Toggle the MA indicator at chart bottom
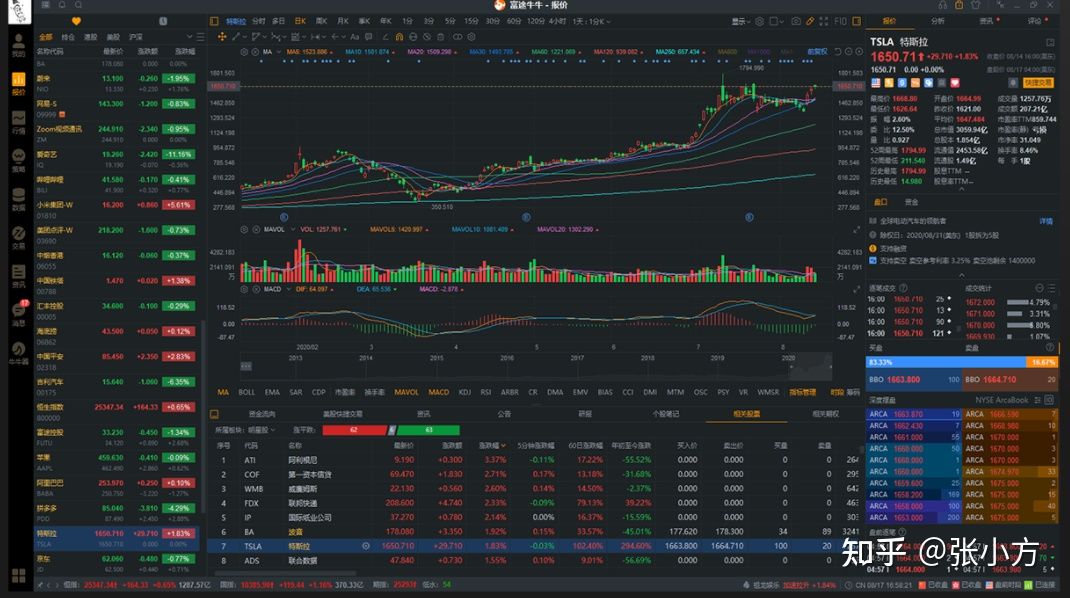This screenshot has height=598, width=1070. coord(223,393)
